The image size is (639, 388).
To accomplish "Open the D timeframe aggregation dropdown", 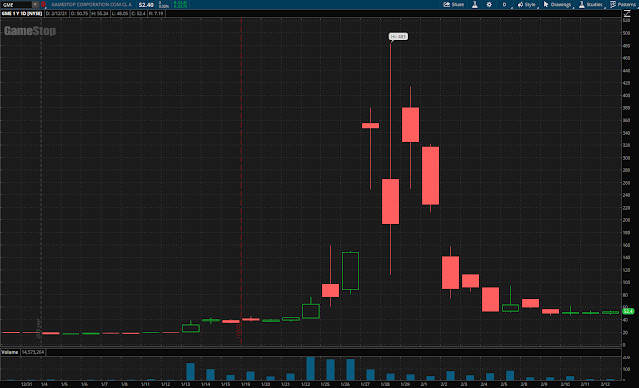I will pos(505,4).
